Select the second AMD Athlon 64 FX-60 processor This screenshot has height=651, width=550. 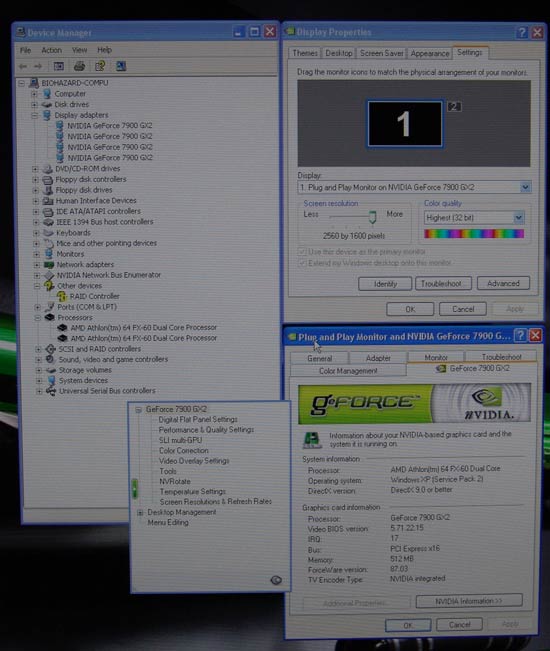pyautogui.click(x=143, y=338)
